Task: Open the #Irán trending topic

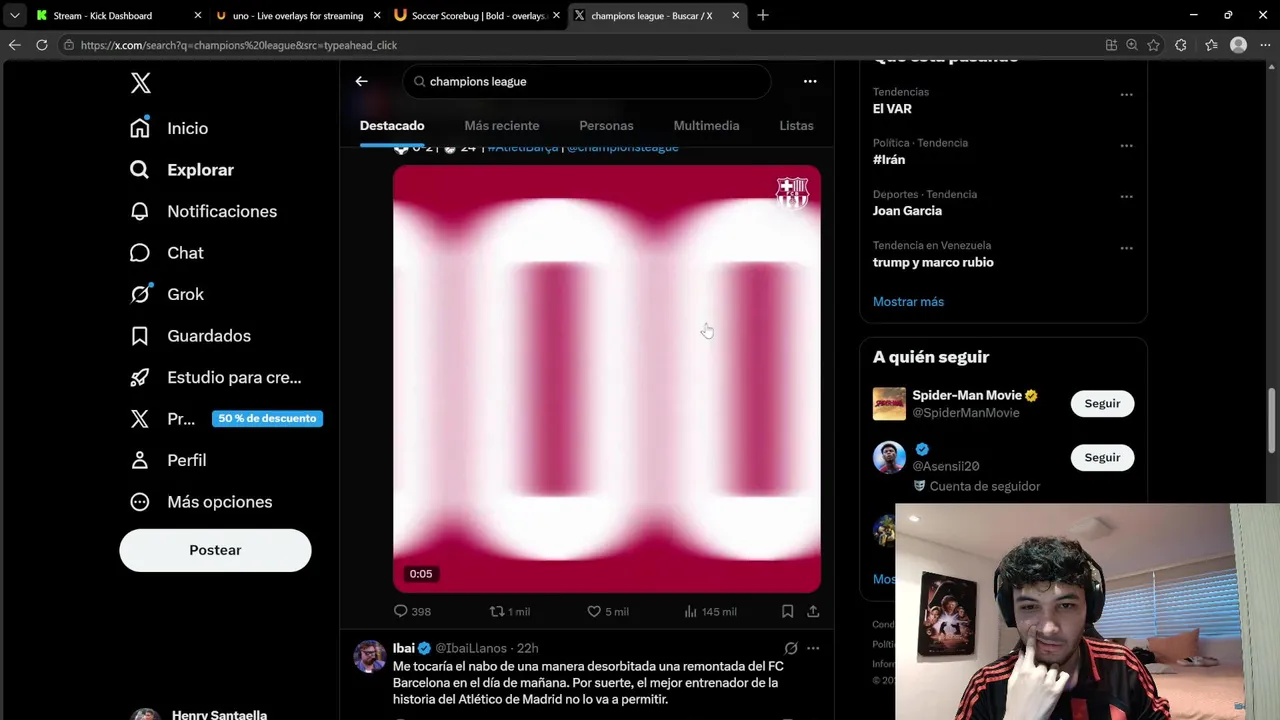Action: [x=889, y=160]
